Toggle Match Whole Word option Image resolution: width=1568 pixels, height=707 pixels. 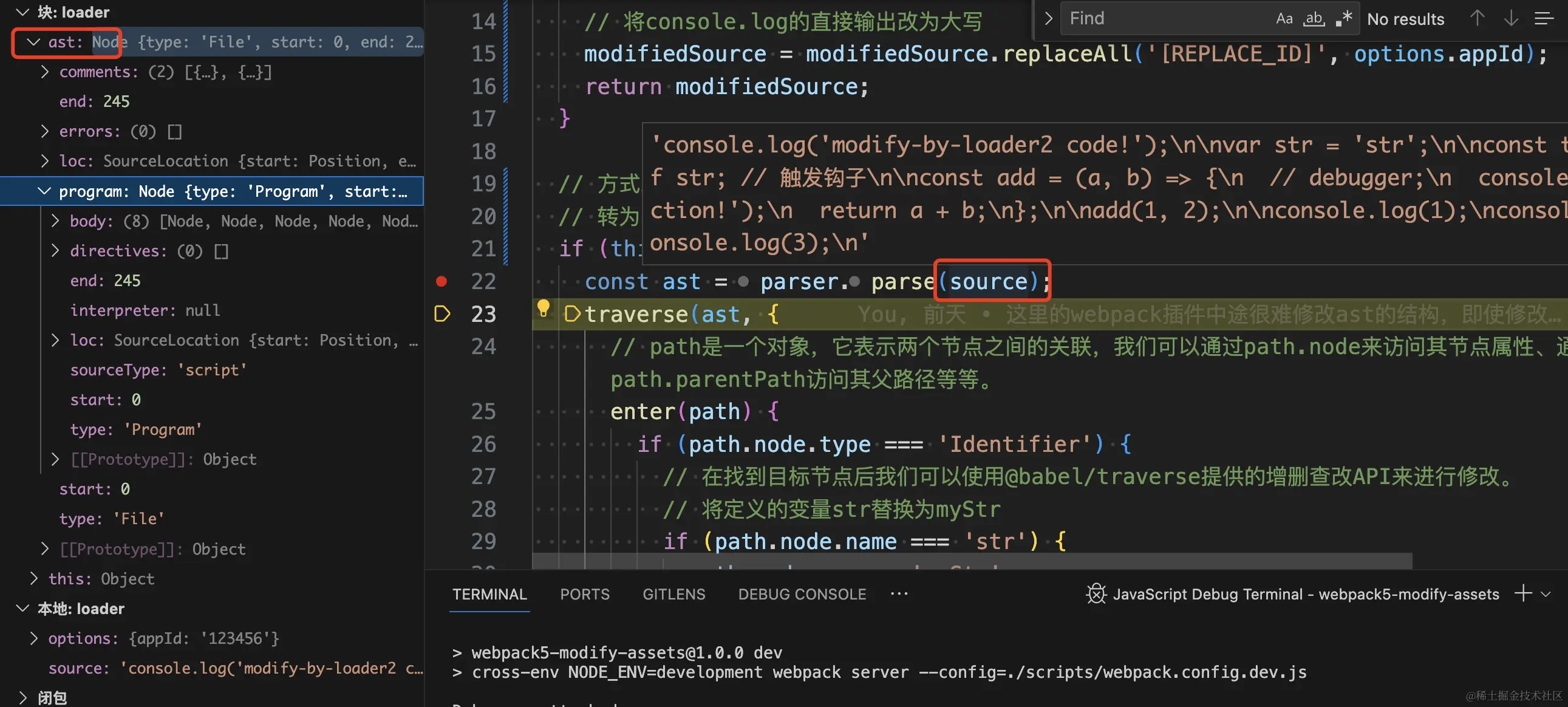[x=1314, y=19]
